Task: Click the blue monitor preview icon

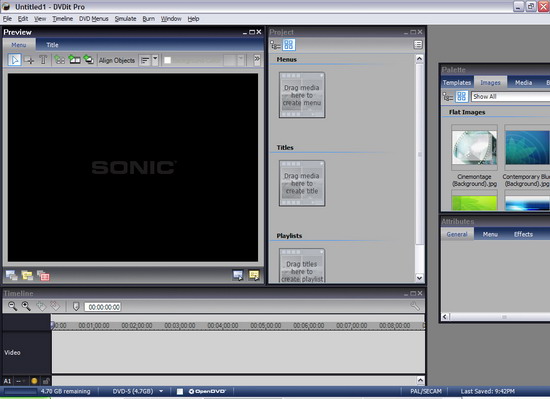Action: [x=238, y=275]
